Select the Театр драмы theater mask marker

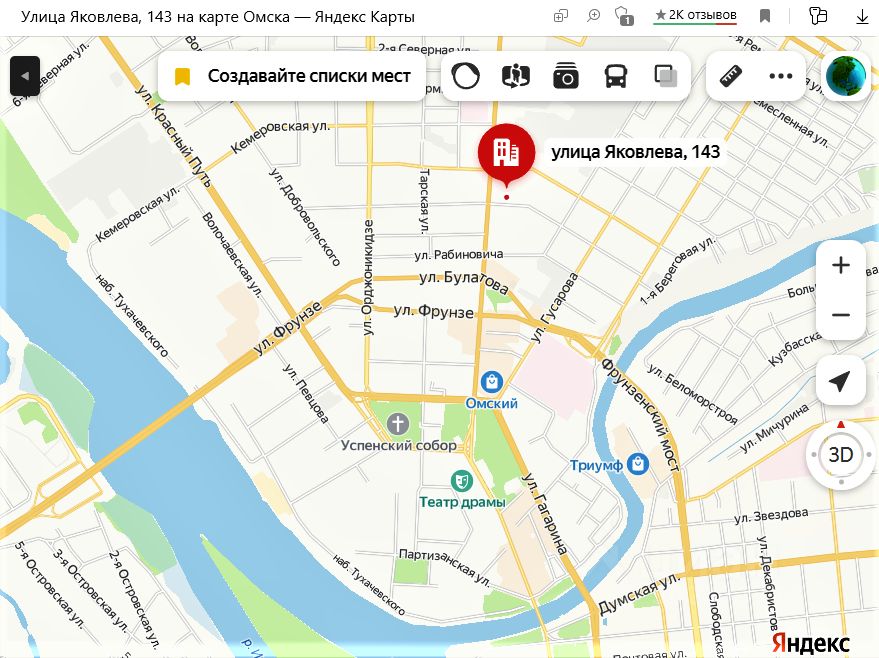[x=461, y=480]
